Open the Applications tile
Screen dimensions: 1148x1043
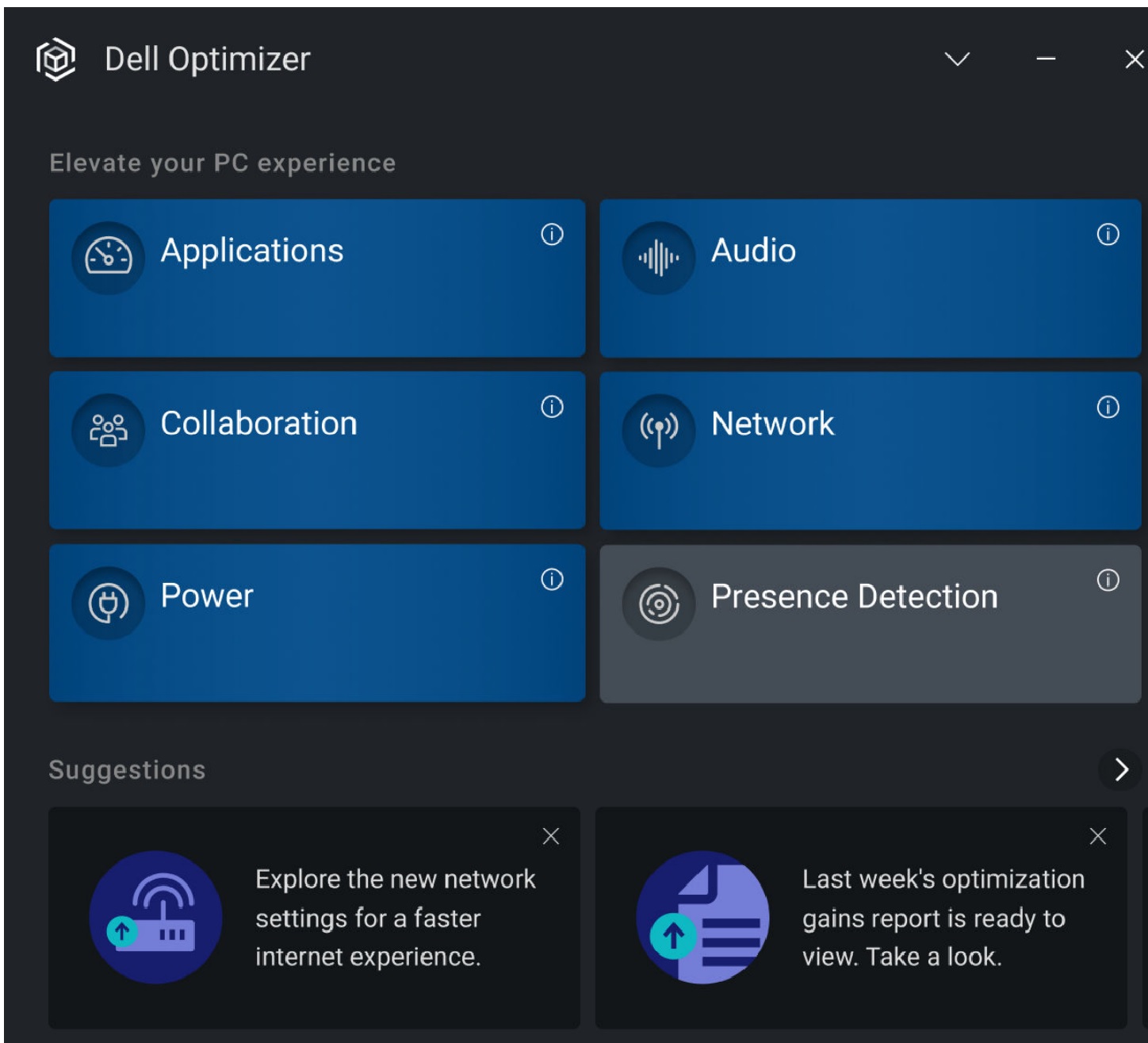[x=317, y=278]
